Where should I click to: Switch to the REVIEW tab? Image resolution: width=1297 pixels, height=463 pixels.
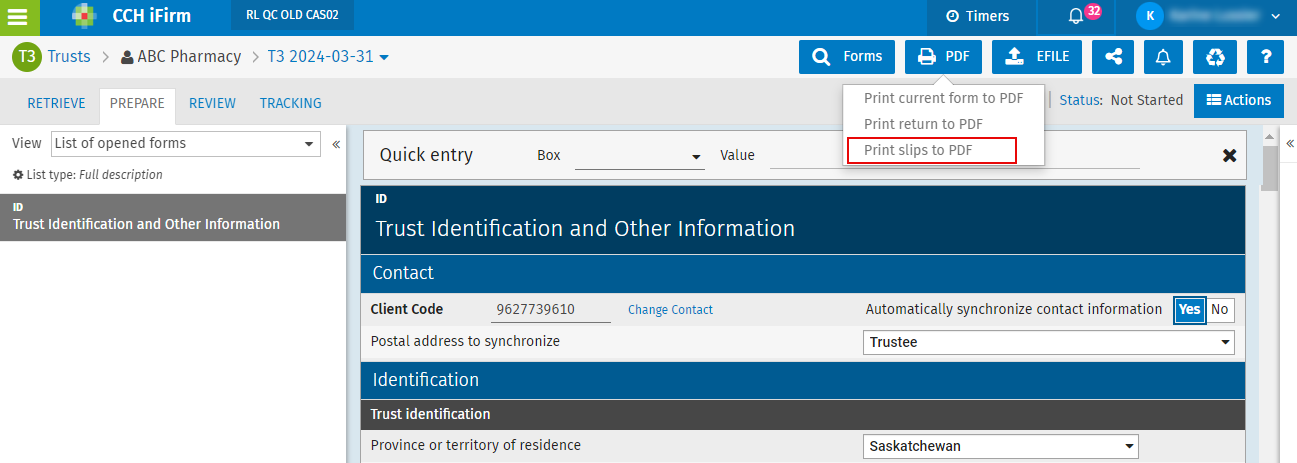pyautogui.click(x=212, y=103)
